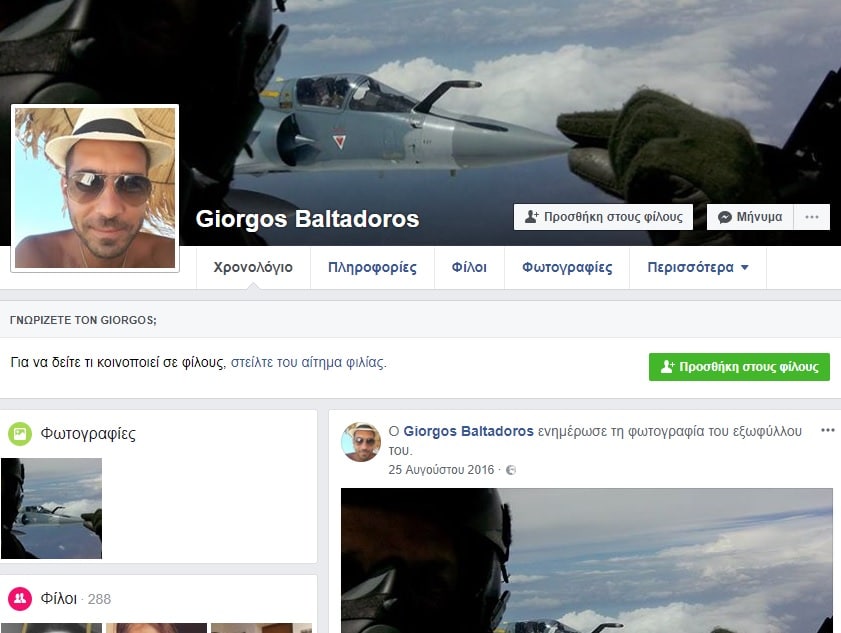The width and height of the screenshot is (841, 633).
Task: Go to the Φωτογραφίες tab
Action: [x=567, y=267]
